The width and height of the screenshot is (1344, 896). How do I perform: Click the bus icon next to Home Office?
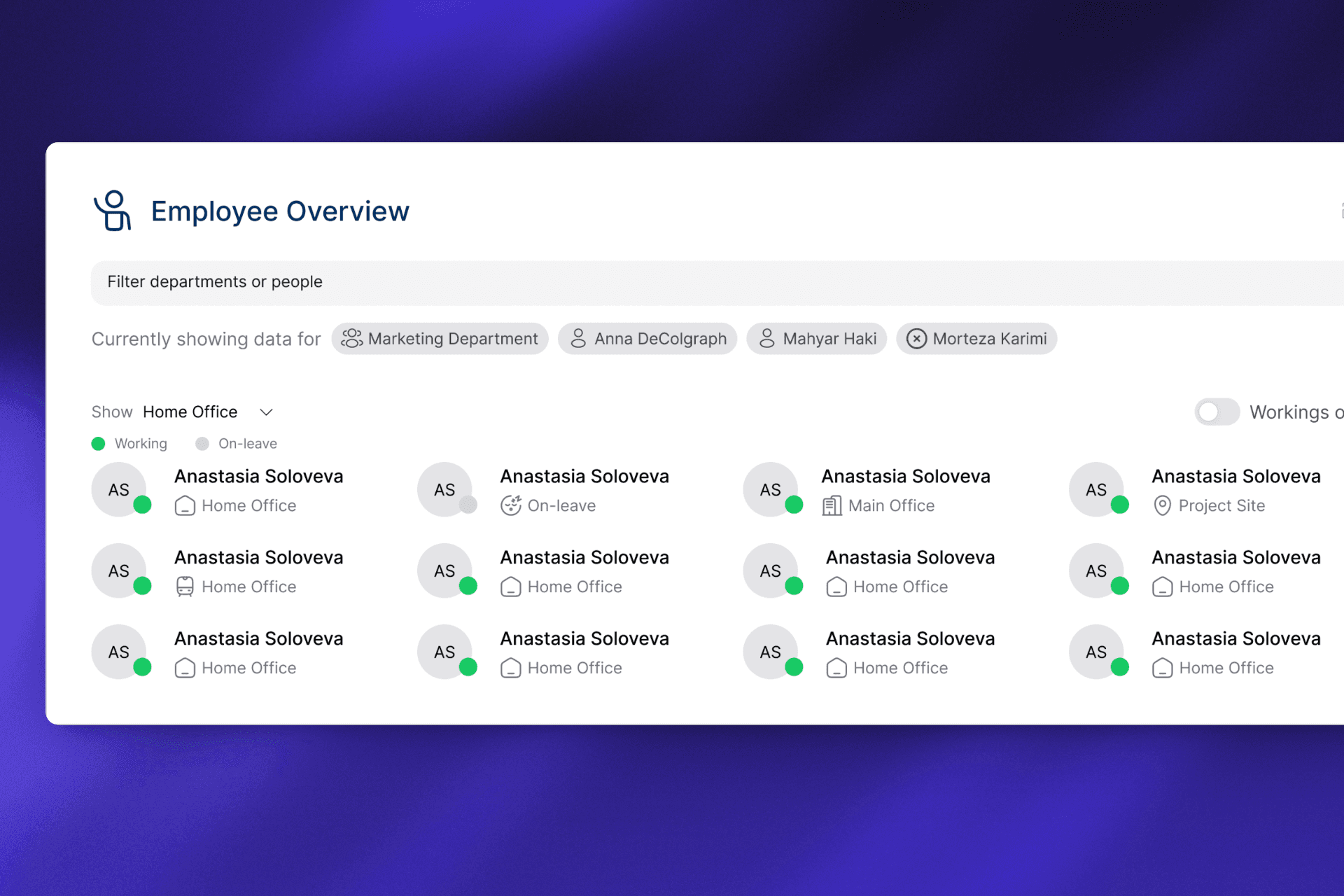coord(185,587)
